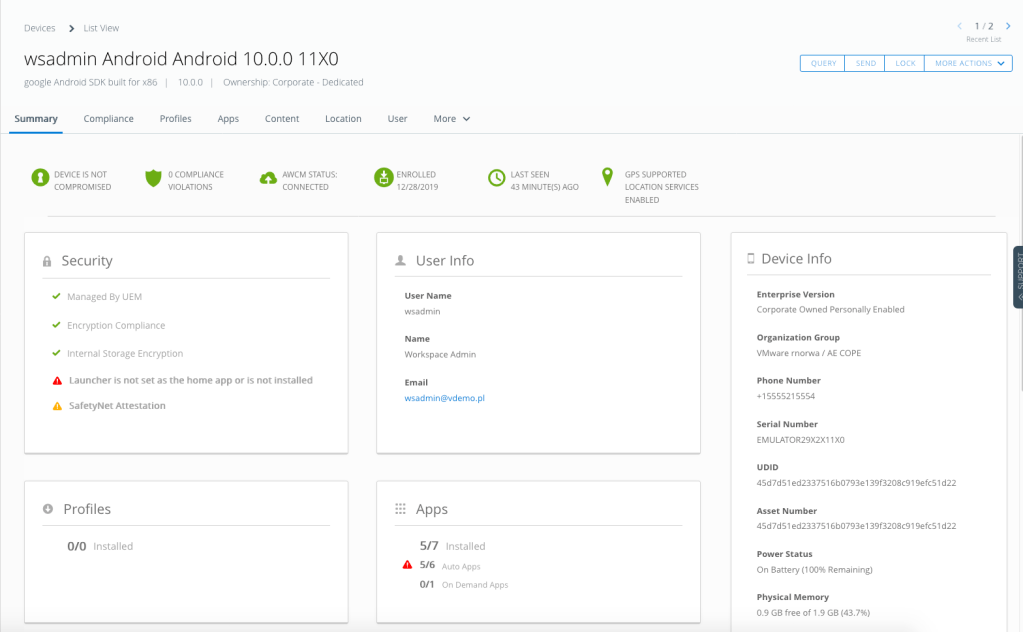Click the enrolled date download icon
Viewport: 1023px width, 632px height.
pyautogui.click(x=382, y=178)
